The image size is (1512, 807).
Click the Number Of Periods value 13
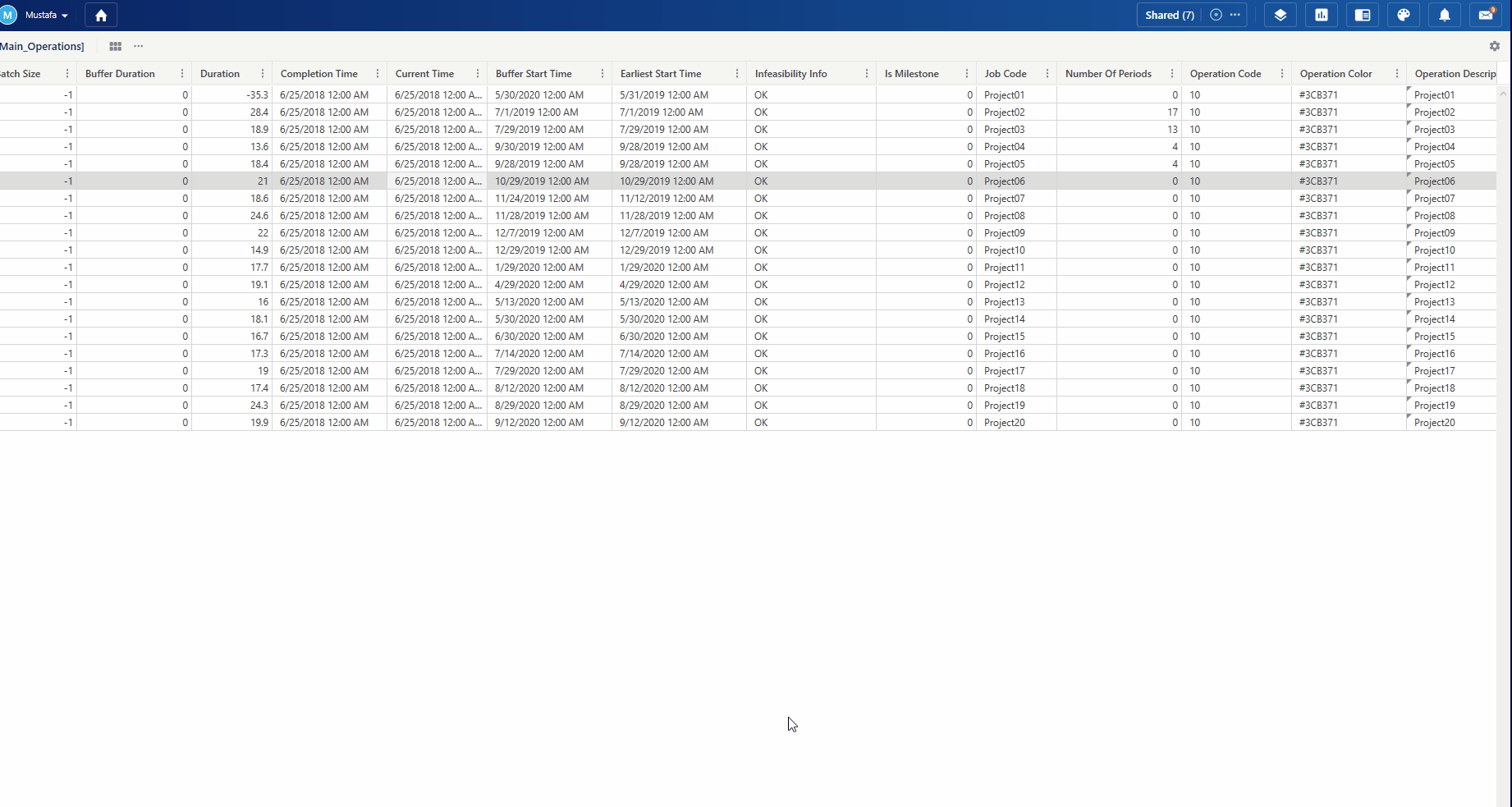(1119, 130)
